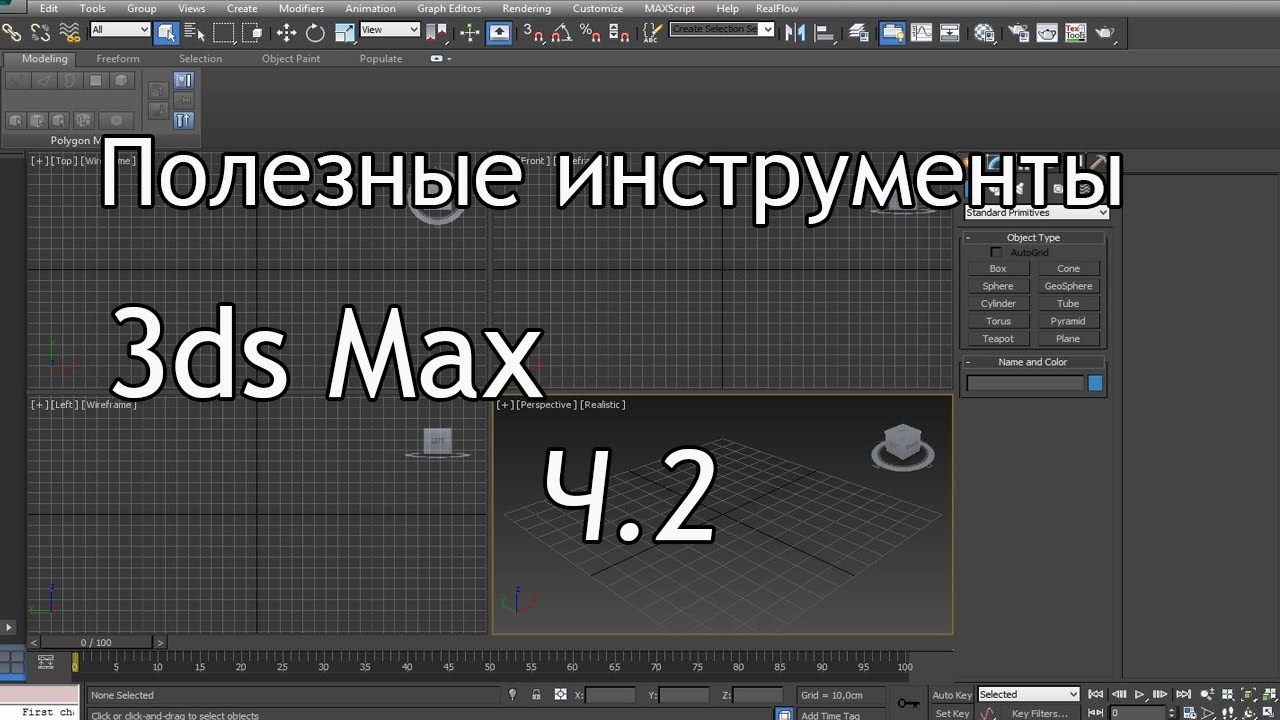
Task: Click the Unlink Selection tool
Action: coord(40,32)
